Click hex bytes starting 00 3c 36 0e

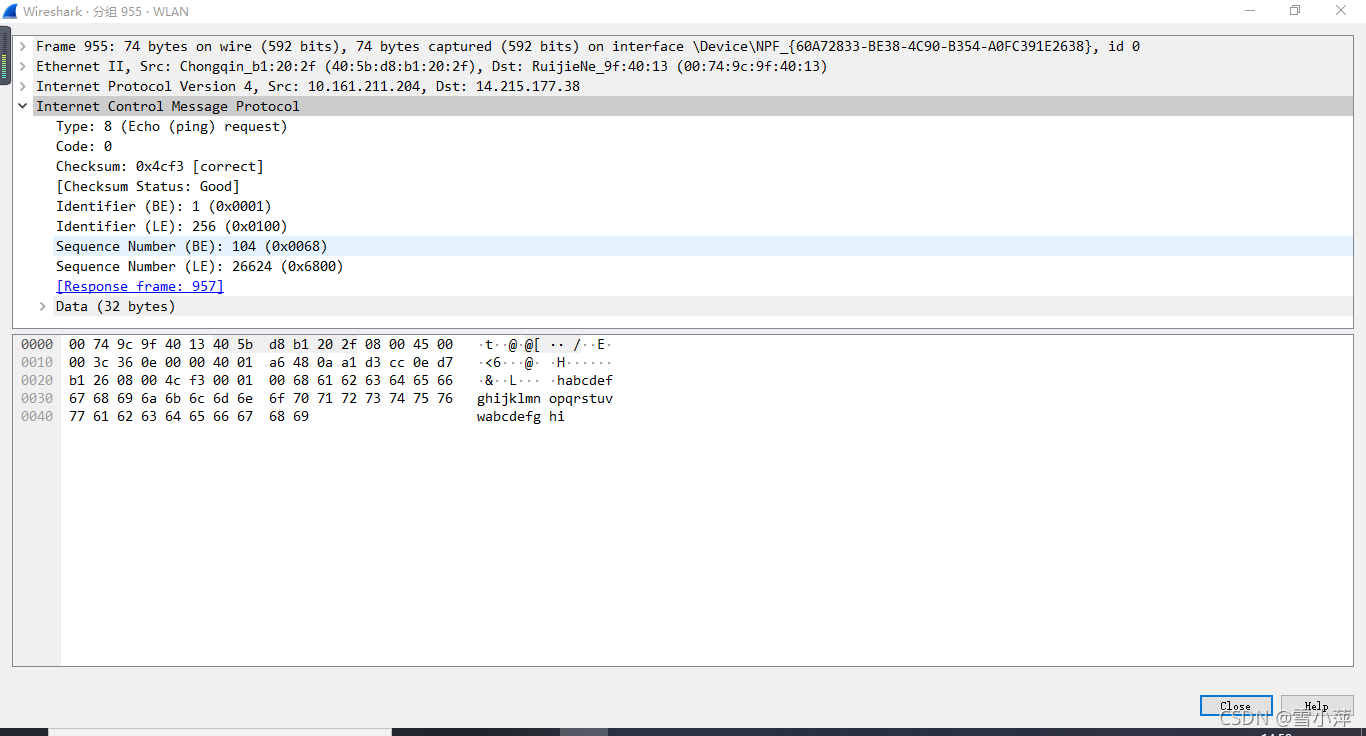261,362
